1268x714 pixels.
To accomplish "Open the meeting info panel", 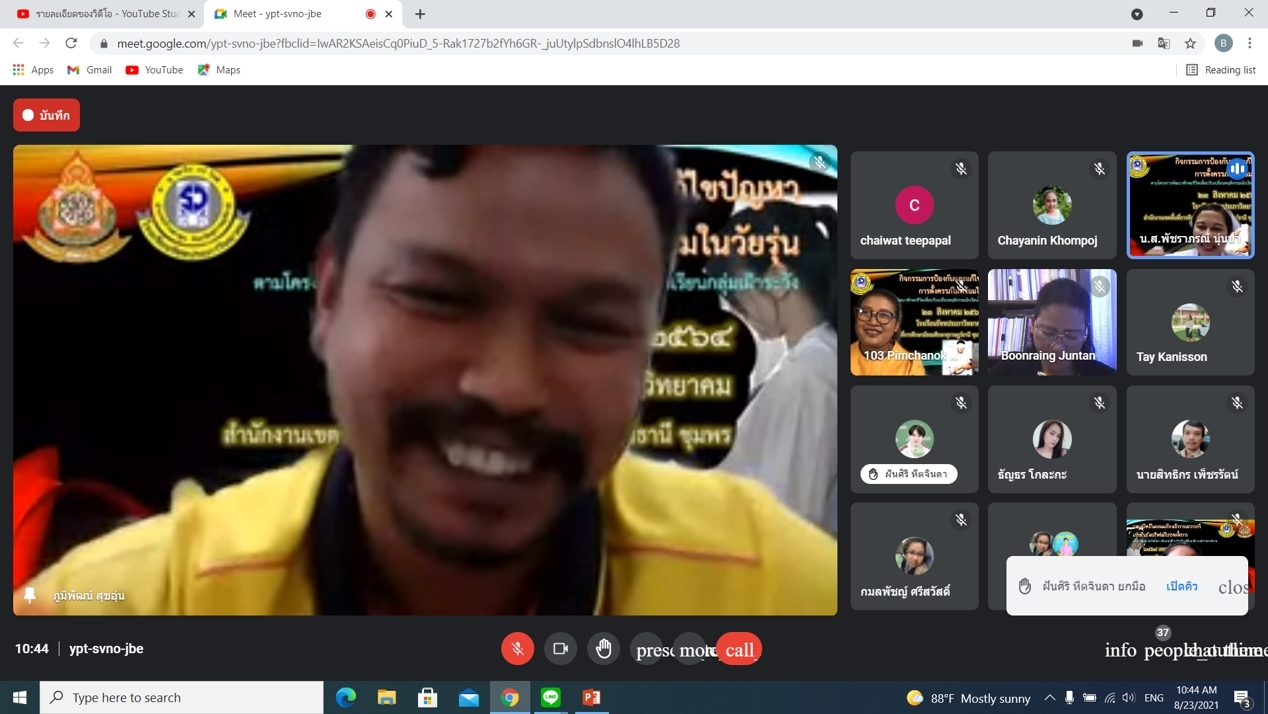I will tap(1120, 650).
